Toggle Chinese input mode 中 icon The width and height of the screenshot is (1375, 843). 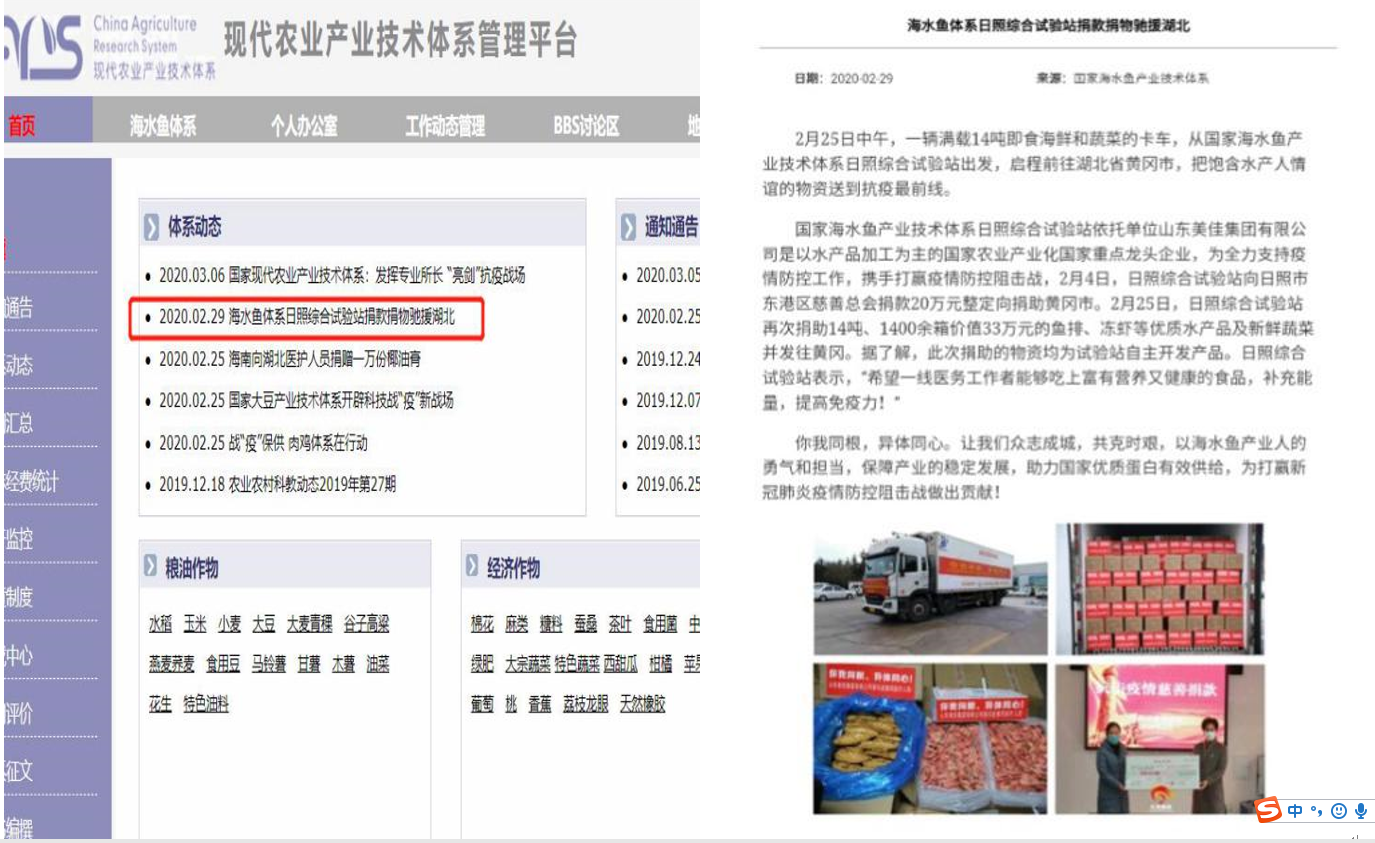coord(1296,811)
